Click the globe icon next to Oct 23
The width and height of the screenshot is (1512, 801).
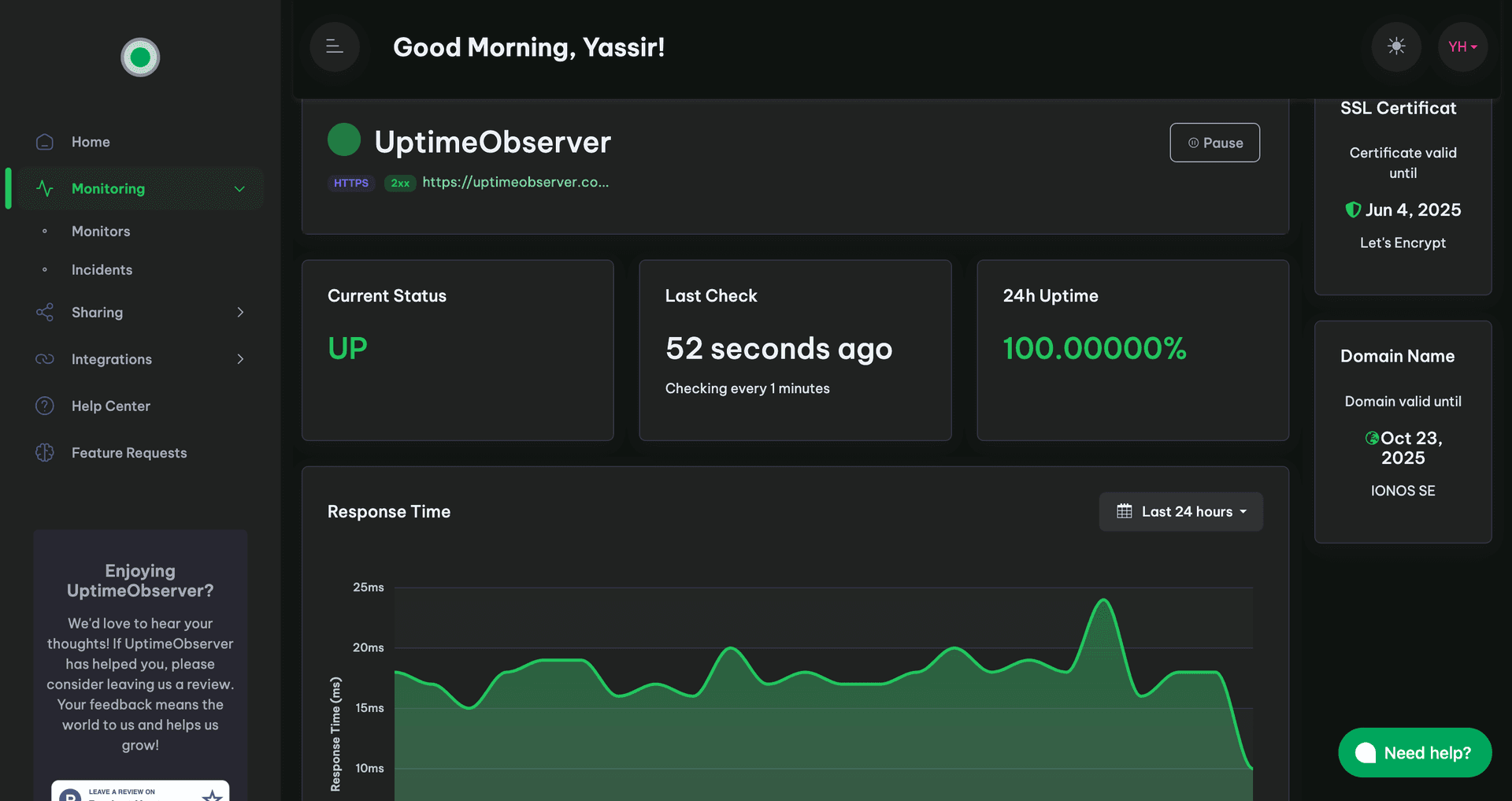pos(1372,438)
